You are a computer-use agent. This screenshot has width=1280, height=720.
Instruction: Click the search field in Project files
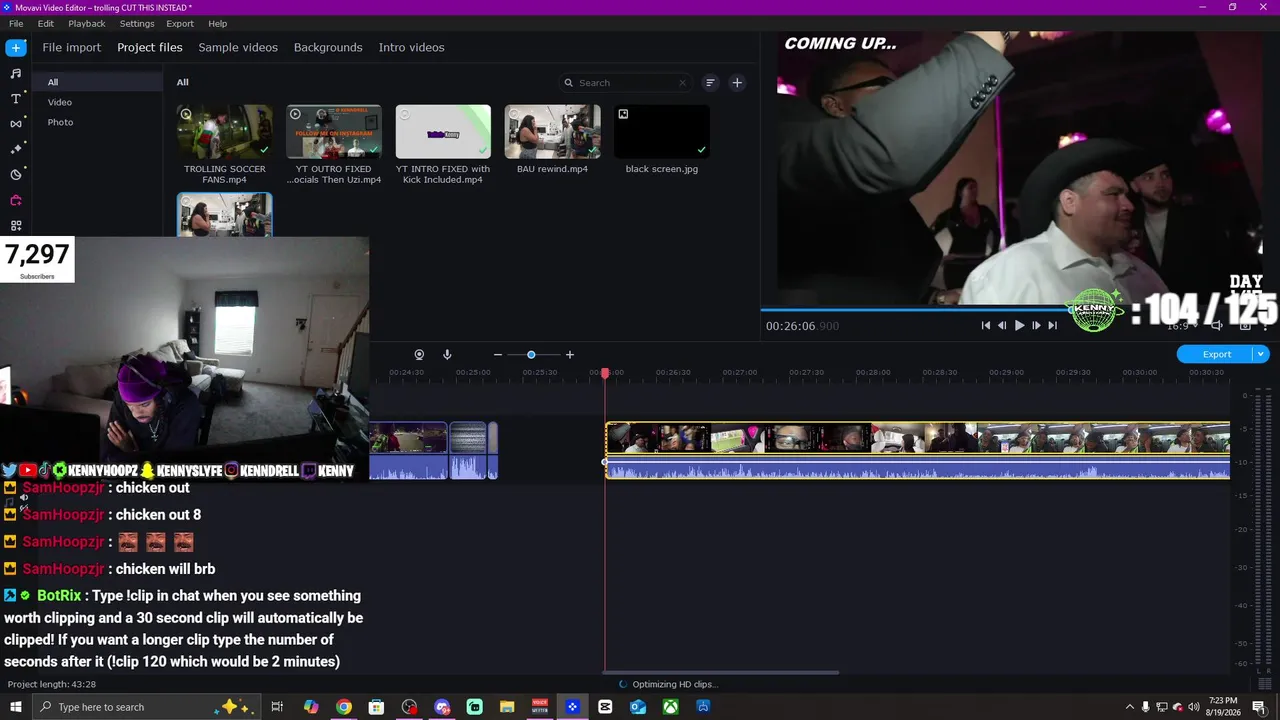pyautogui.click(x=626, y=83)
